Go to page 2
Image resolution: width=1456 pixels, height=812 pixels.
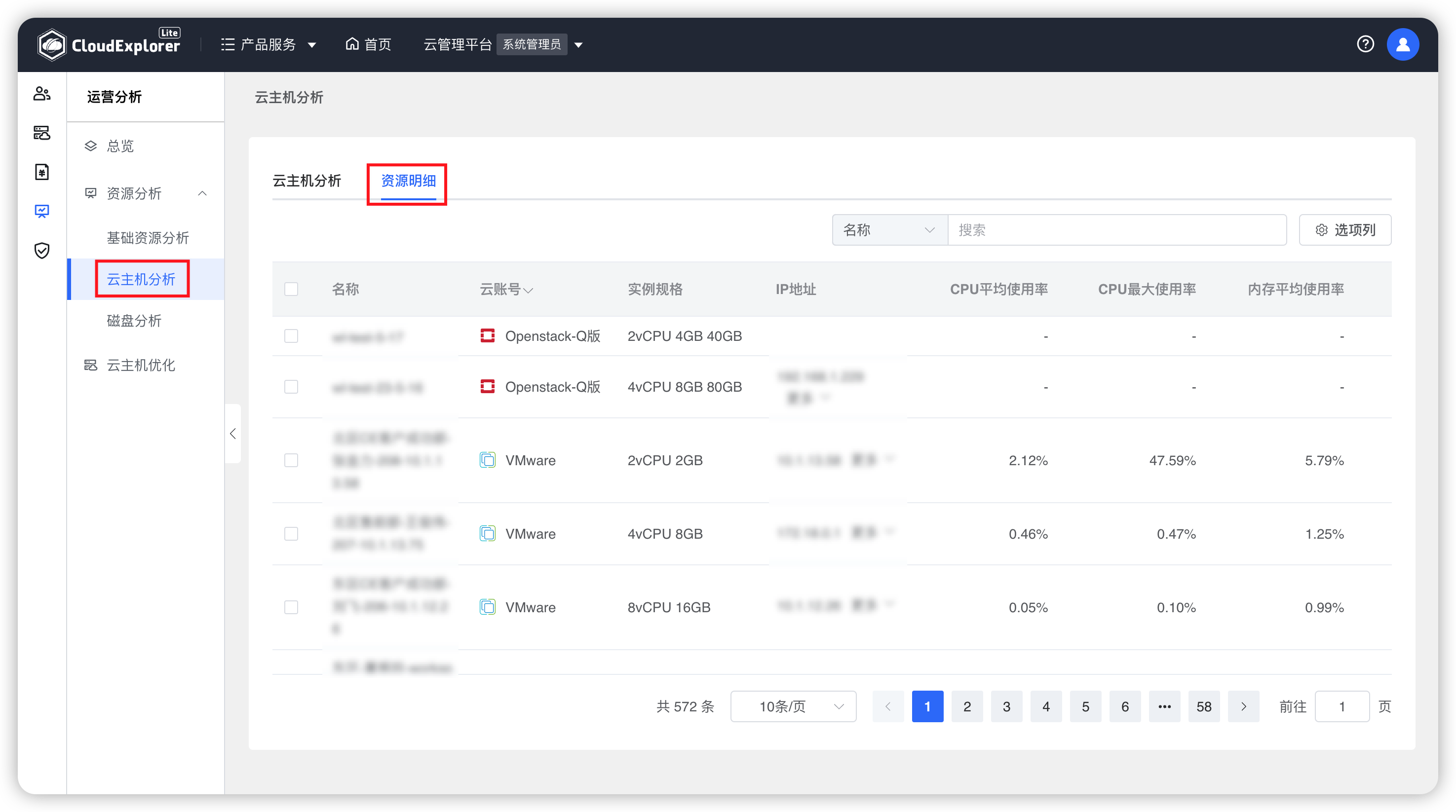point(967,706)
